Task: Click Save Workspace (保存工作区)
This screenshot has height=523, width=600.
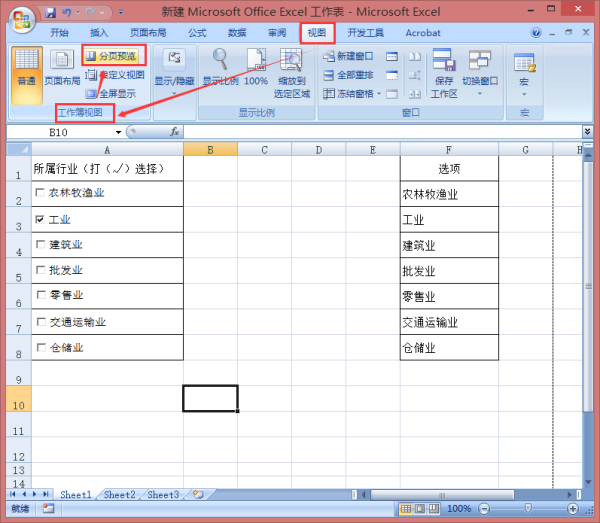Action: [443, 73]
